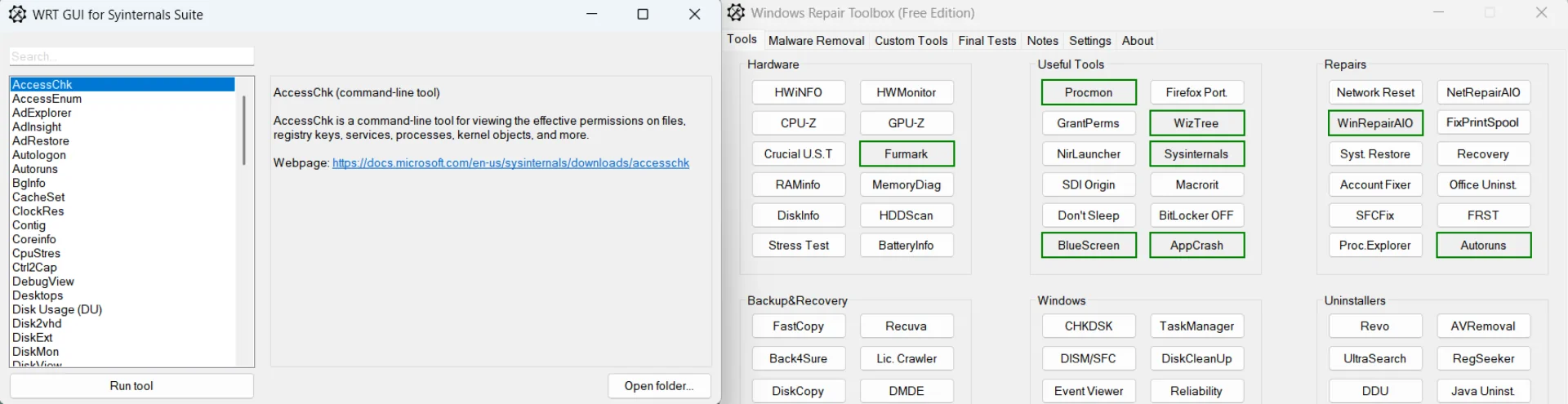The image size is (1568, 404).
Task: Run CHKDSK from Windows group
Action: [x=1089, y=326]
